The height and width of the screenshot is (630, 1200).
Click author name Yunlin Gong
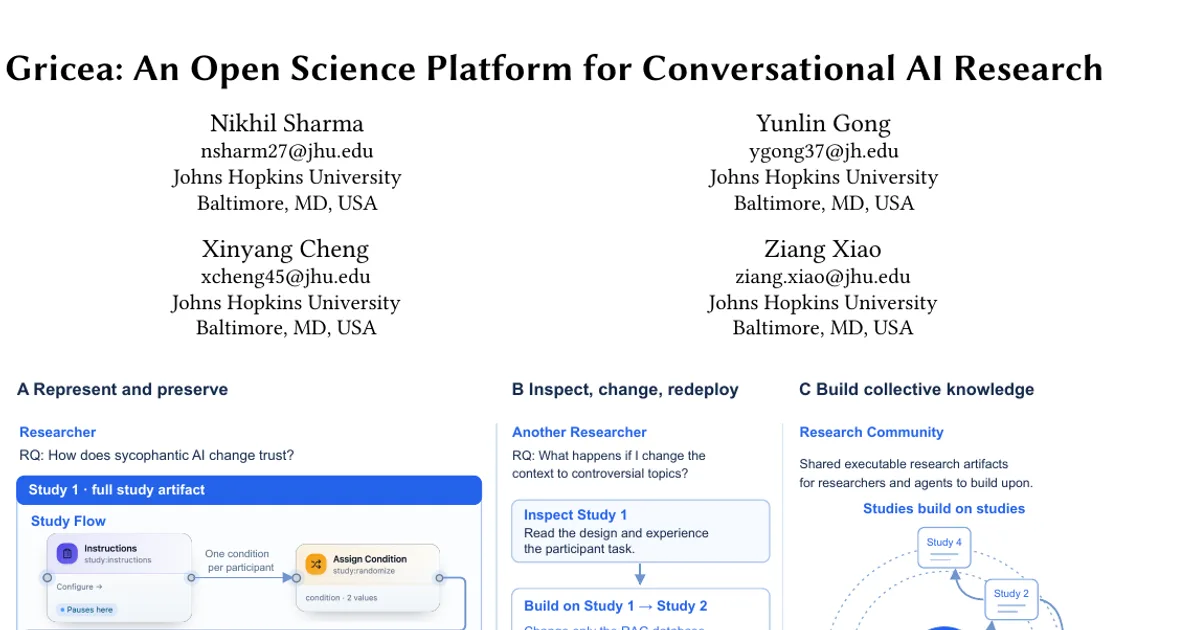(823, 124)
